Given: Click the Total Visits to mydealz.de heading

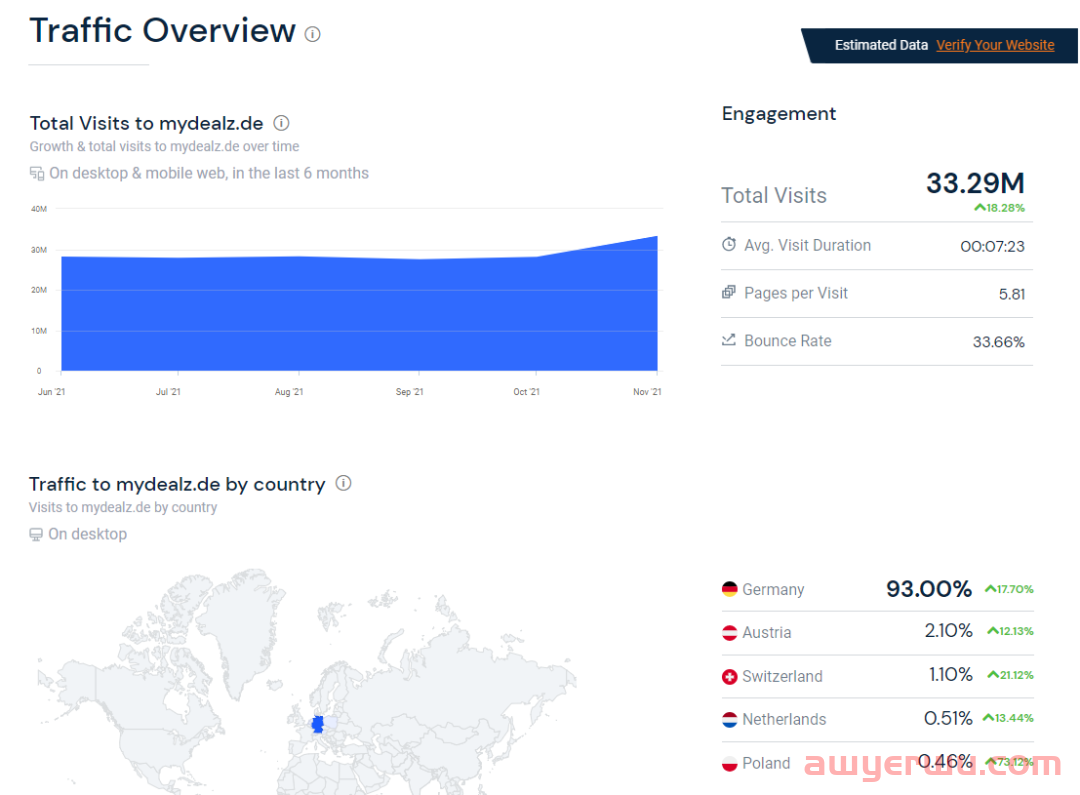Looking at the screenshot, I should (146, 123).
